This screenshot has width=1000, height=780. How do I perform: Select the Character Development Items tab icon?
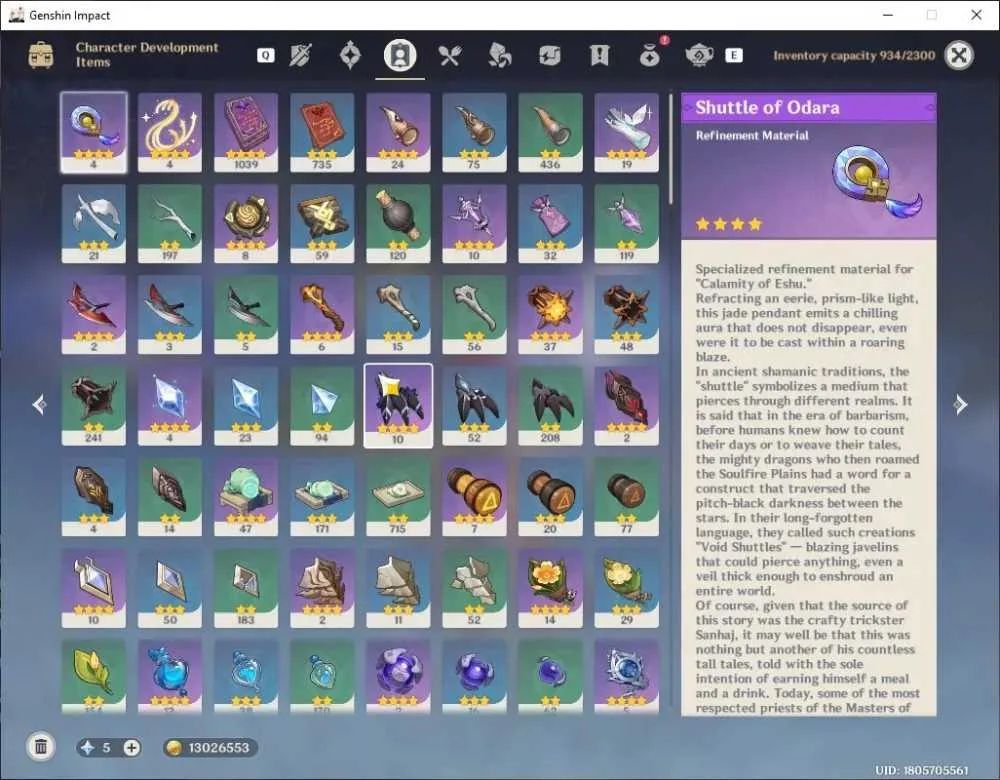tap(400, 55)
